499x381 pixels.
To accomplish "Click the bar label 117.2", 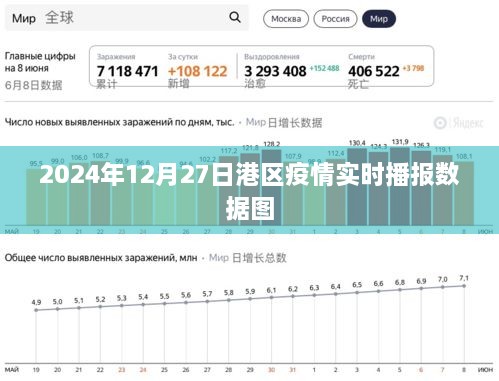I will pos(229,151).
